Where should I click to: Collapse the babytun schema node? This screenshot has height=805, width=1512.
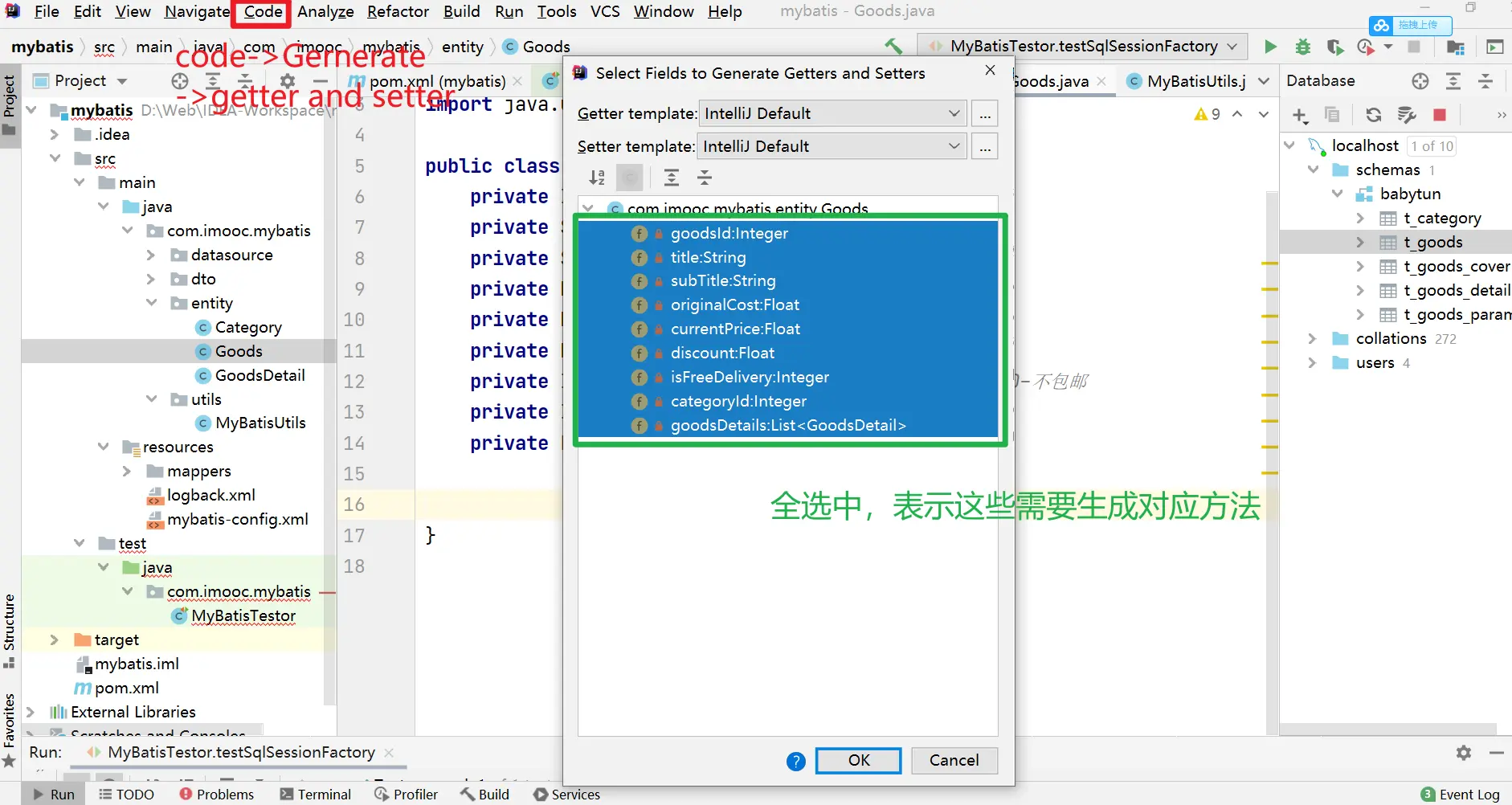(1337, 194)
